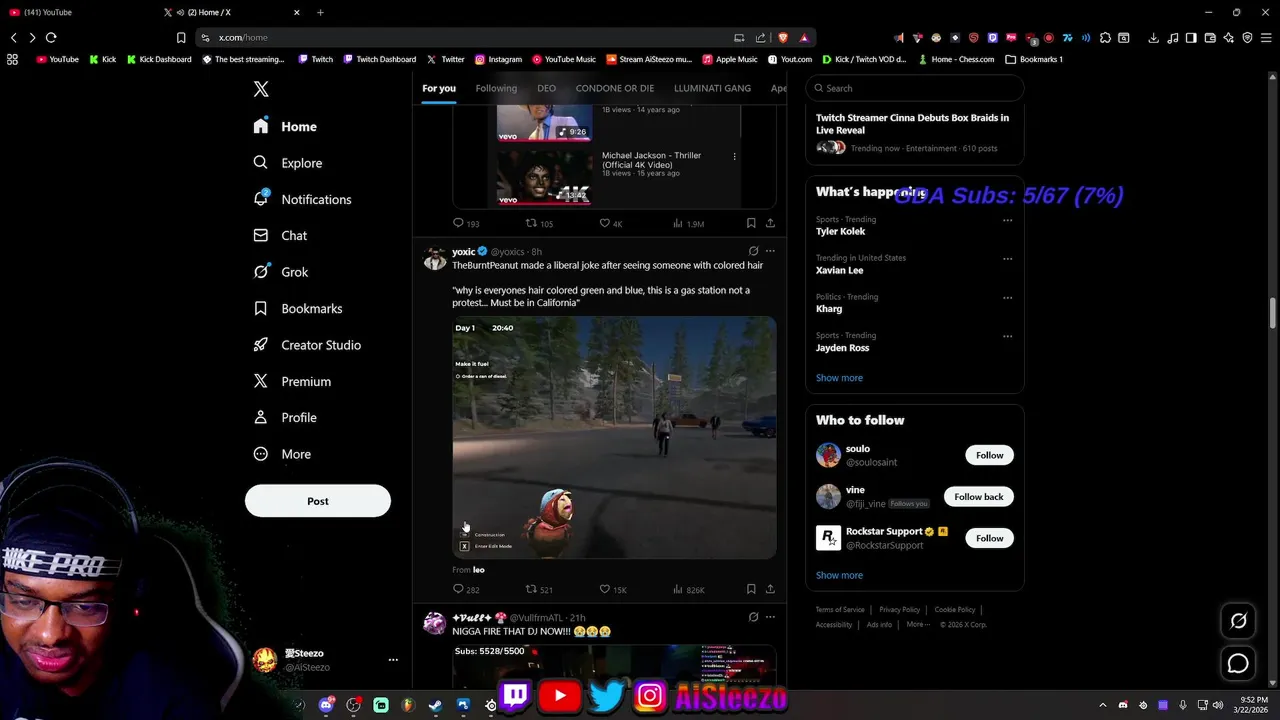Image resolution: width=1280 pixels, height=720 pixels.
Task: Follow soulo
Action: click(x=989, y=455)
